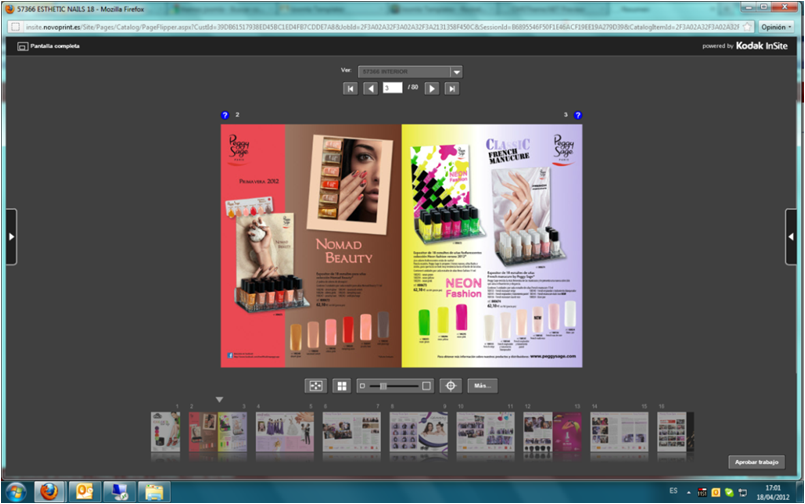Click the page icon beside the URL
This screenshot has width=805, height=504.
pyautogui.click(x=15, y=27)
